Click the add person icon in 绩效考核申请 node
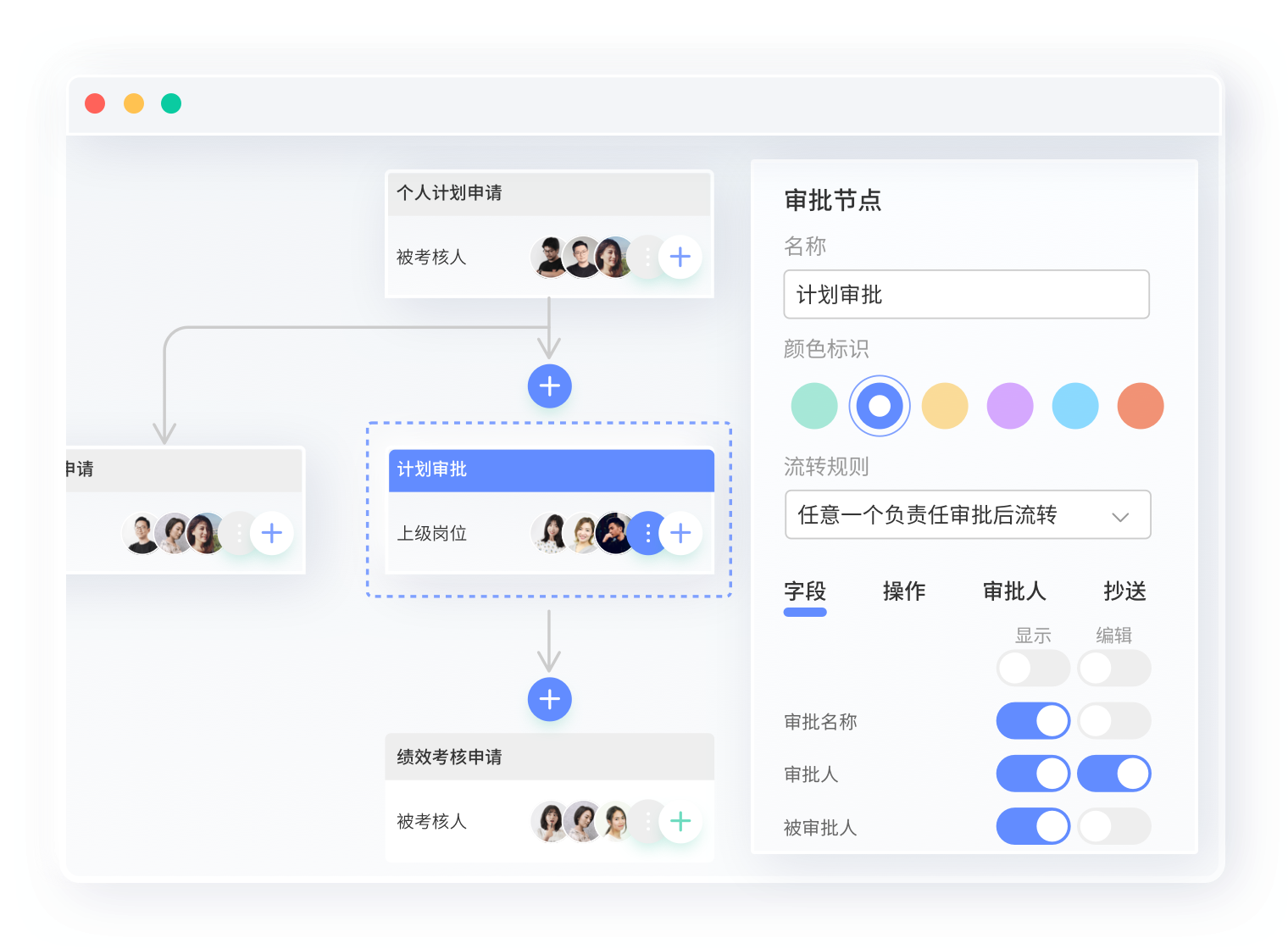 pos(680,821)
